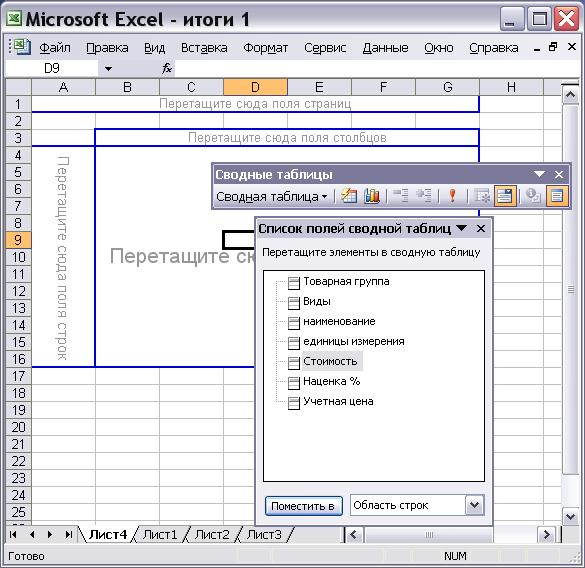This screenshot has height=568, width=585.
Task: Open field list pane options arrow
Action: coord(462,228)
